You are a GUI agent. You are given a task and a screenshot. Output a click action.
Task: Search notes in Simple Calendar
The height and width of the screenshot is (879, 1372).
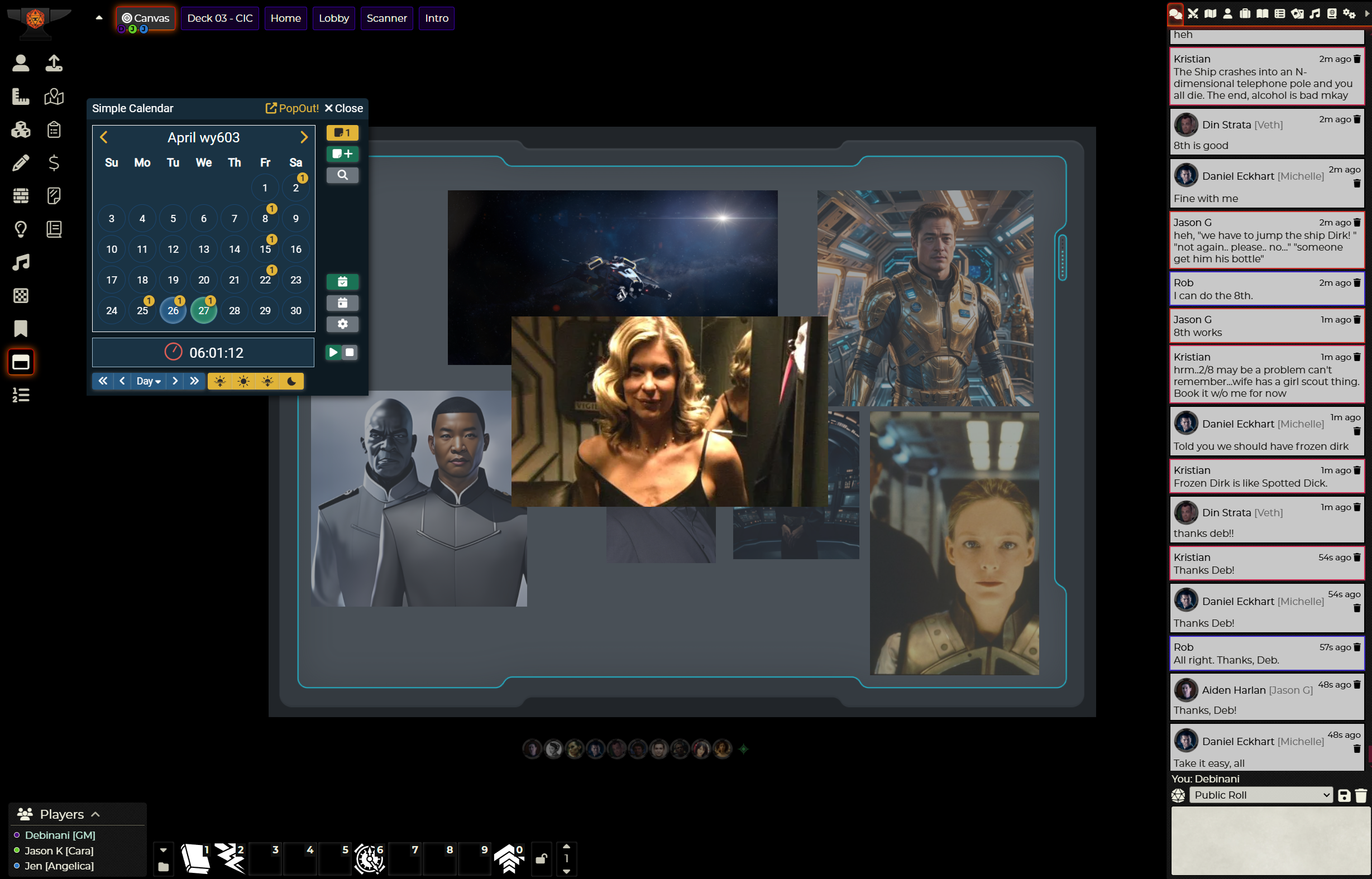(x=342, y=175)
